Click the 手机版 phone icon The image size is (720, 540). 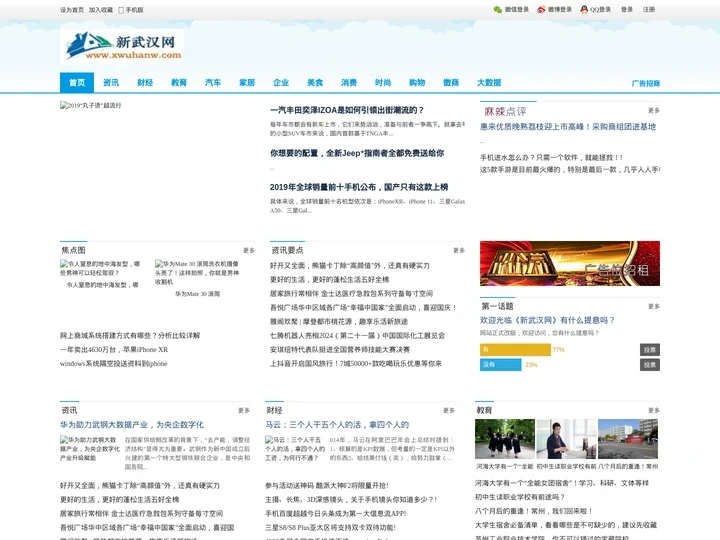[x=121, y=10]
